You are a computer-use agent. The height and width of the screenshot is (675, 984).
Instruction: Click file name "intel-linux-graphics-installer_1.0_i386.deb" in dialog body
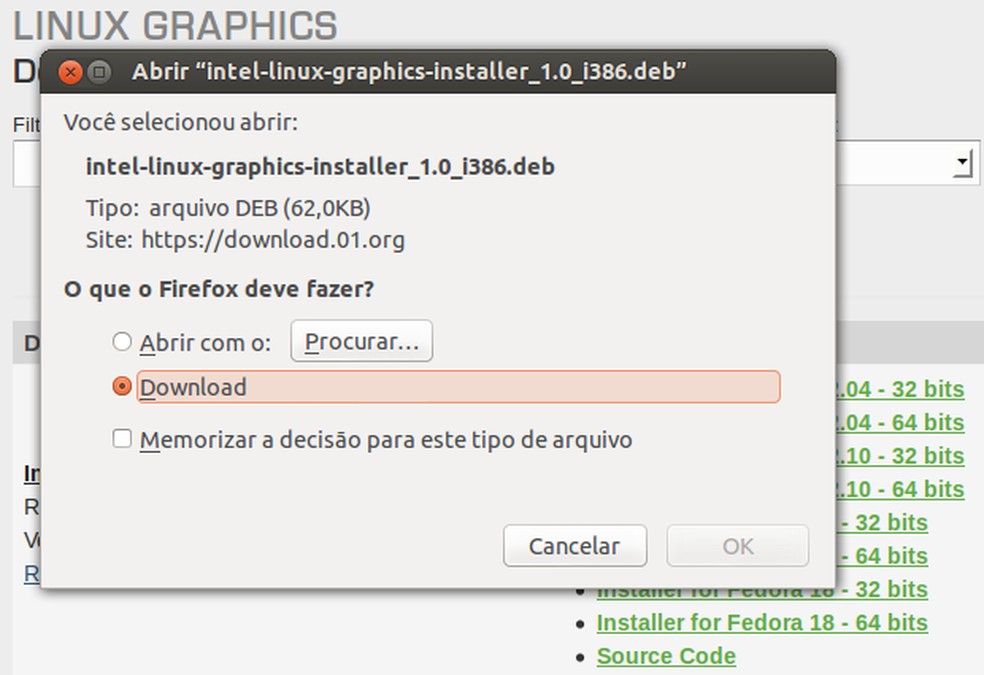coord(320,167)
